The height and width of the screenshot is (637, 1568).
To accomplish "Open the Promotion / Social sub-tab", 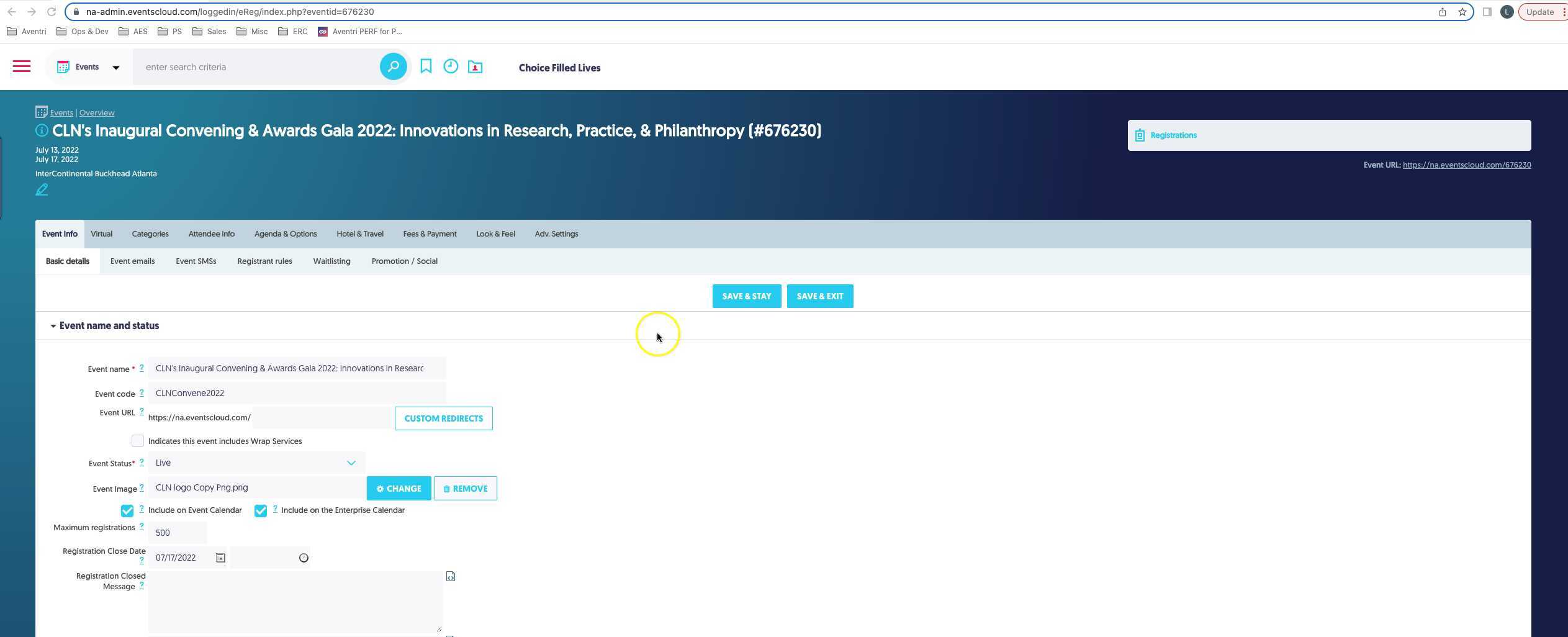I will 404,261.
